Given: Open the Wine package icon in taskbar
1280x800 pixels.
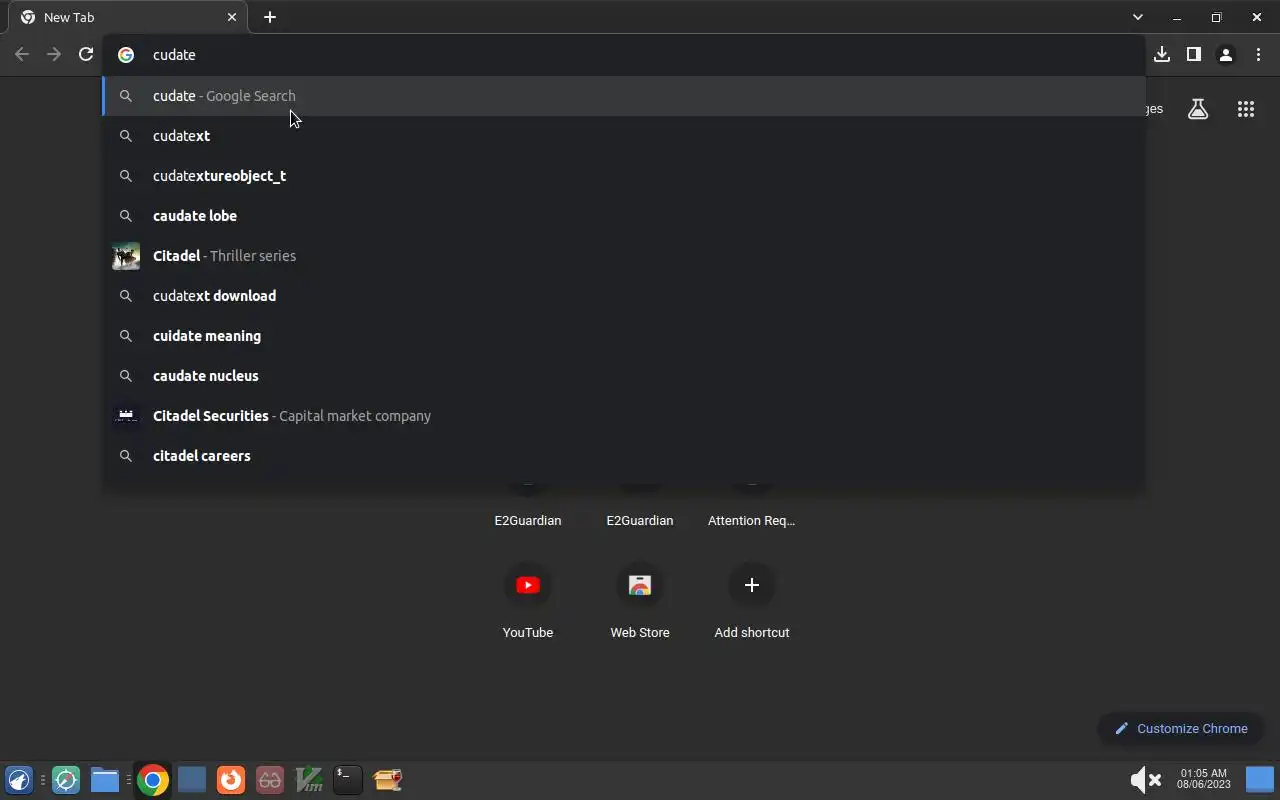Looking at the screenshot, I should (x=387, y=780).
